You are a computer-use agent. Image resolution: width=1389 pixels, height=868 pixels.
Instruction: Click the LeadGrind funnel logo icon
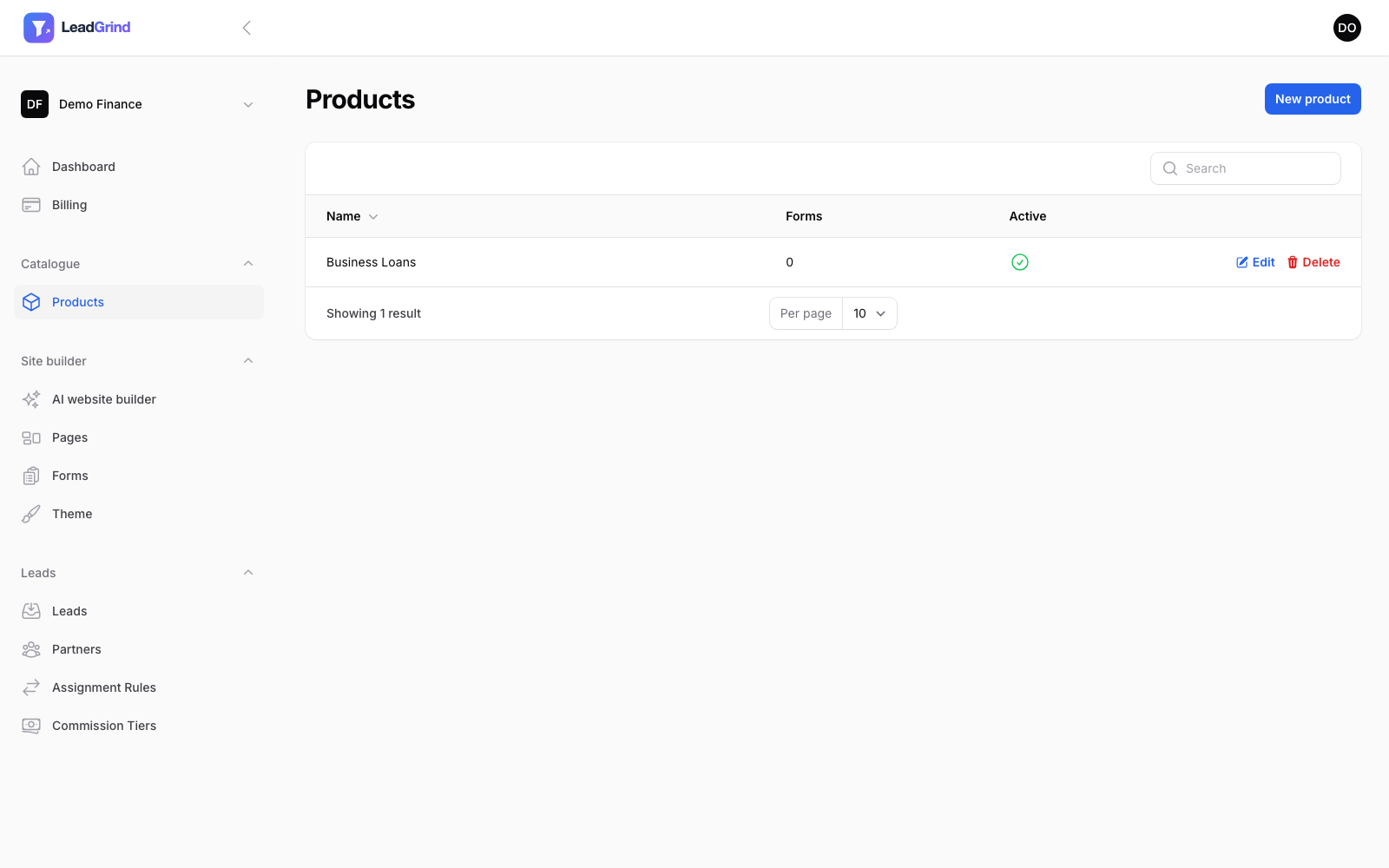click(38, 28)
